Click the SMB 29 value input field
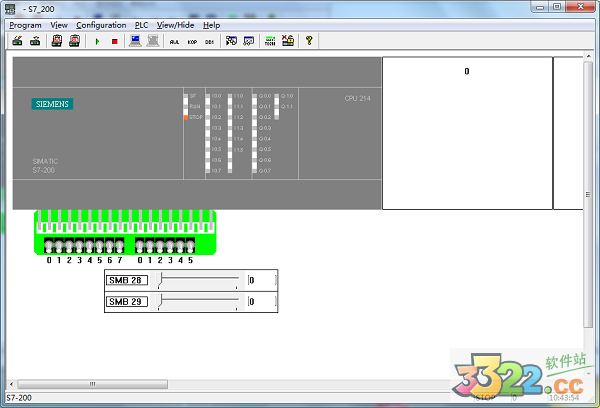Screen dimensions: 600x408 pyautogui.click(x=261, y=301)
